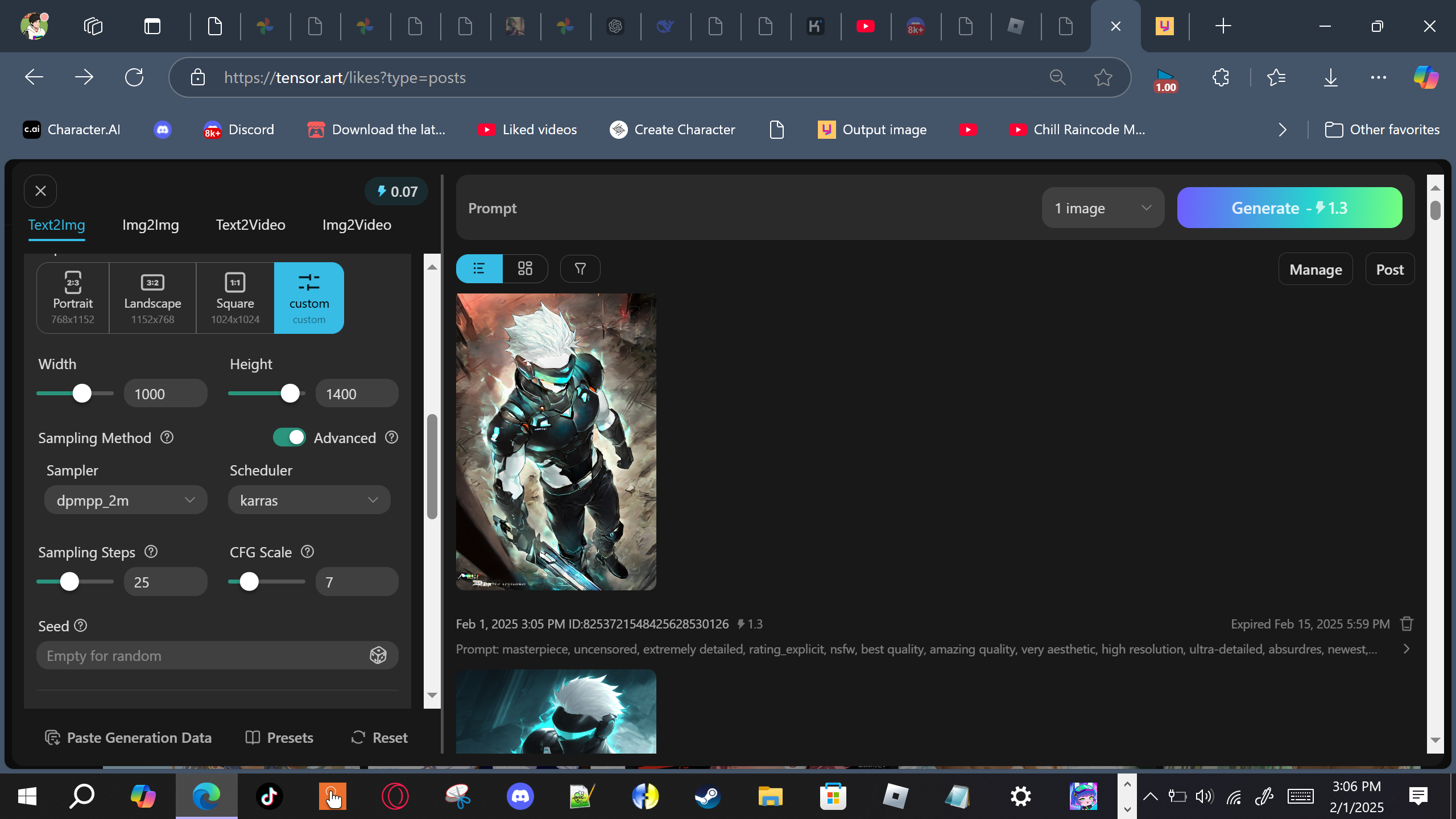Open Discord from the Windows taskbar
Screen dimensions: 1456x819
[x=520, y=796]
